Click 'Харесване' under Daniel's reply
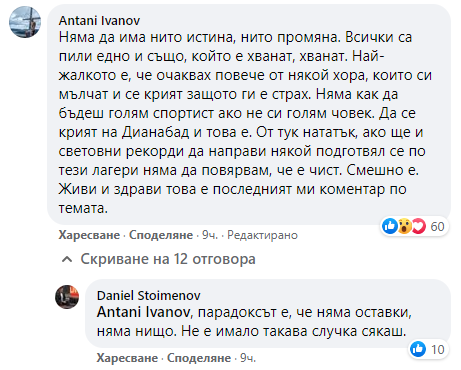The height and width of the screenshot is (370, 461). coord(127,358)
